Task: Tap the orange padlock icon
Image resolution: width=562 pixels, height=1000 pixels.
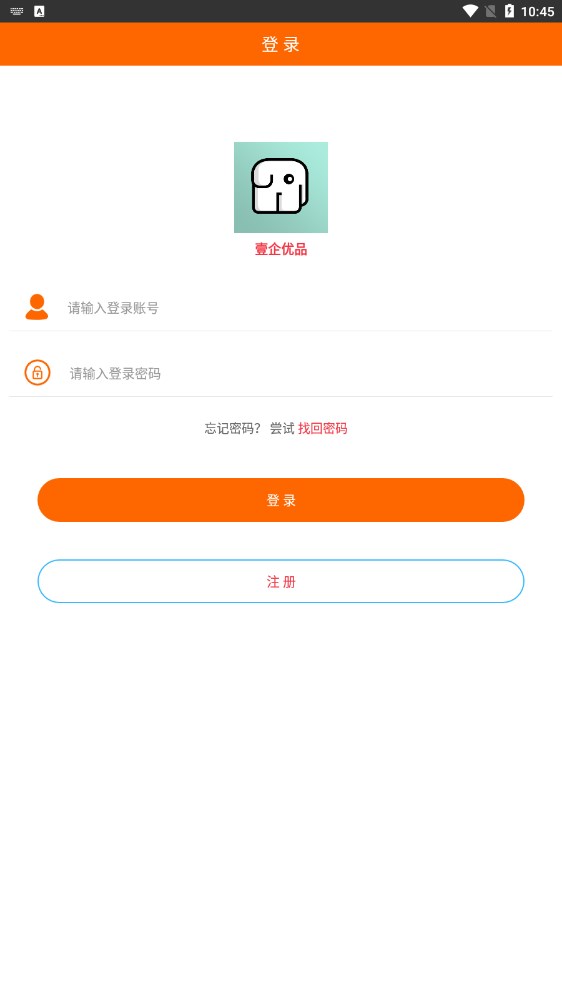Action: (37, 372)
